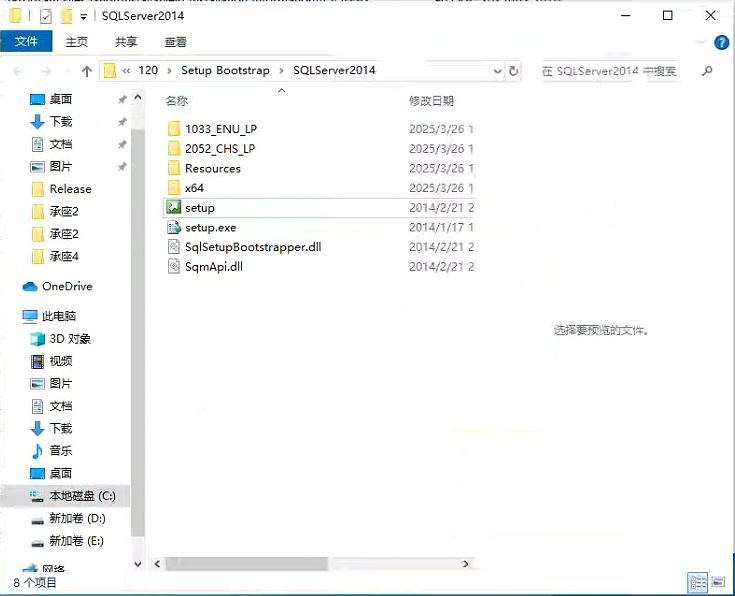This screenshot has height=596, width=735.
Task: Switch to the 主页 ribbon tab
Action: pos(76,42)
